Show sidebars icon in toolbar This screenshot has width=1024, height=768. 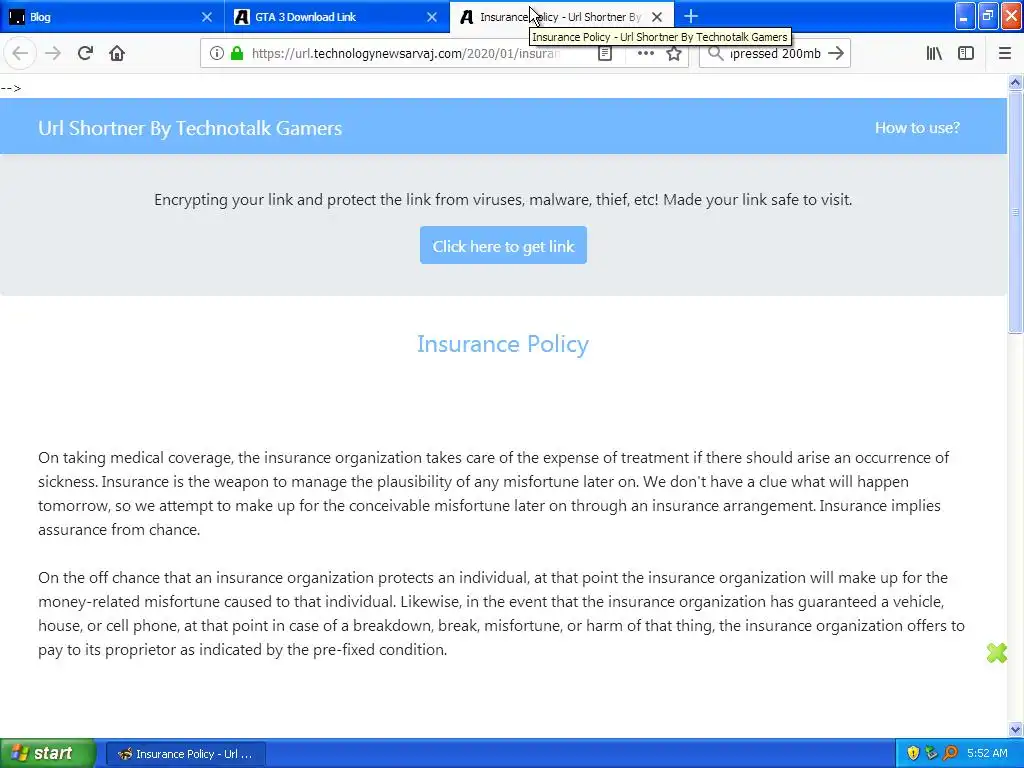click(x=966, y=54)
